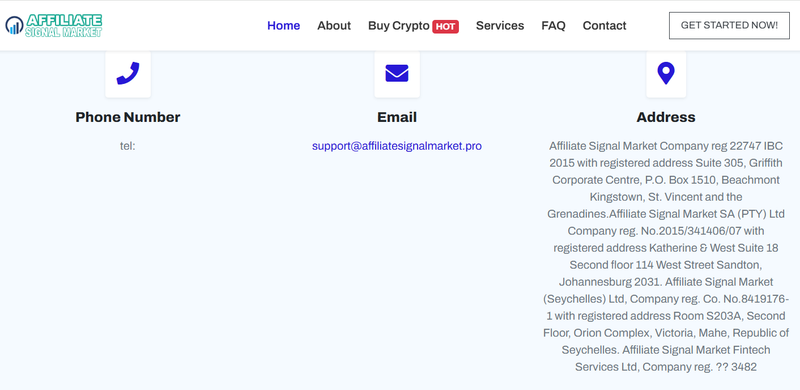Go to the Home menu item
The image size is (800, 390).
284,26
